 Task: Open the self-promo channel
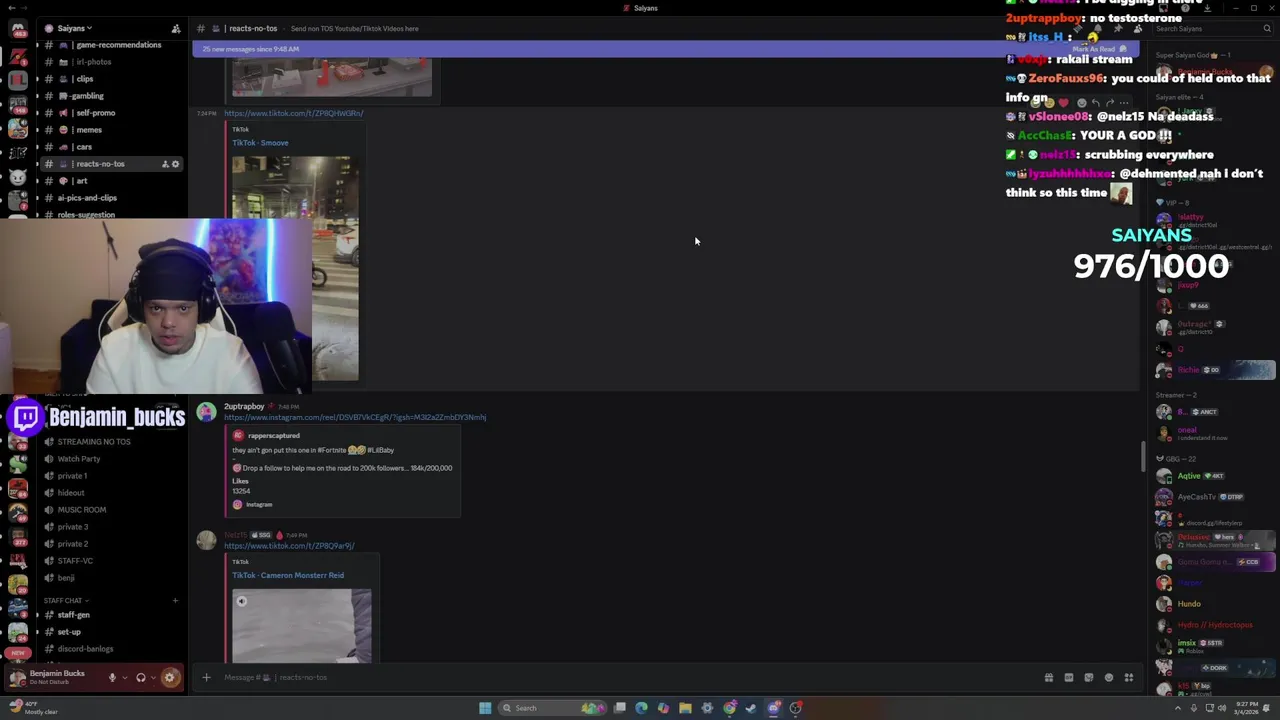tap(110, 113)
